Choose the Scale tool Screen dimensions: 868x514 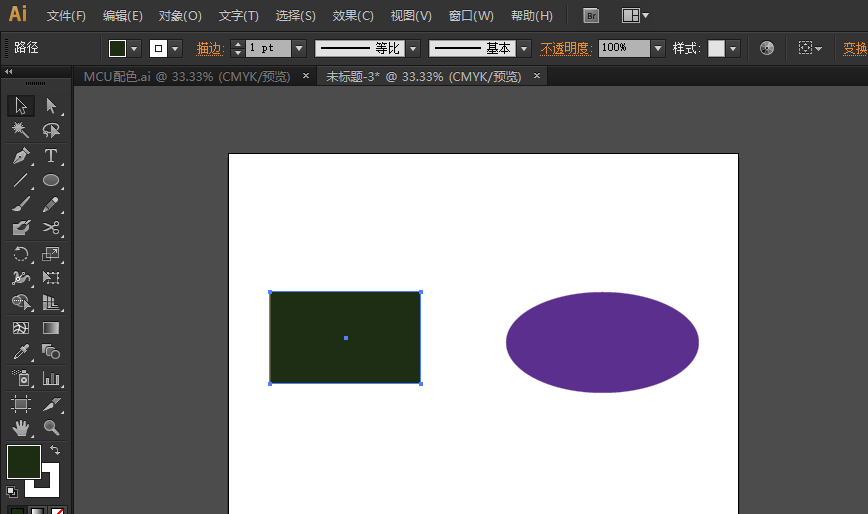(x=51, y=254)
